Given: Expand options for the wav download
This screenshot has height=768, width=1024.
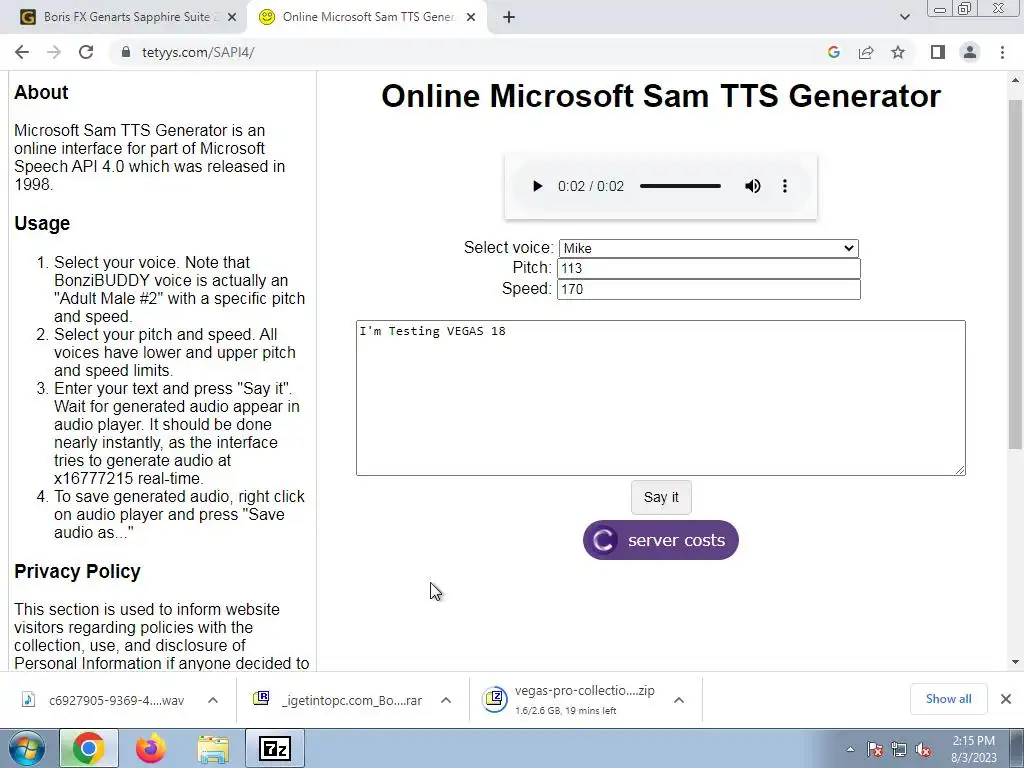Looking at the screenshot, I should point(213,700).
